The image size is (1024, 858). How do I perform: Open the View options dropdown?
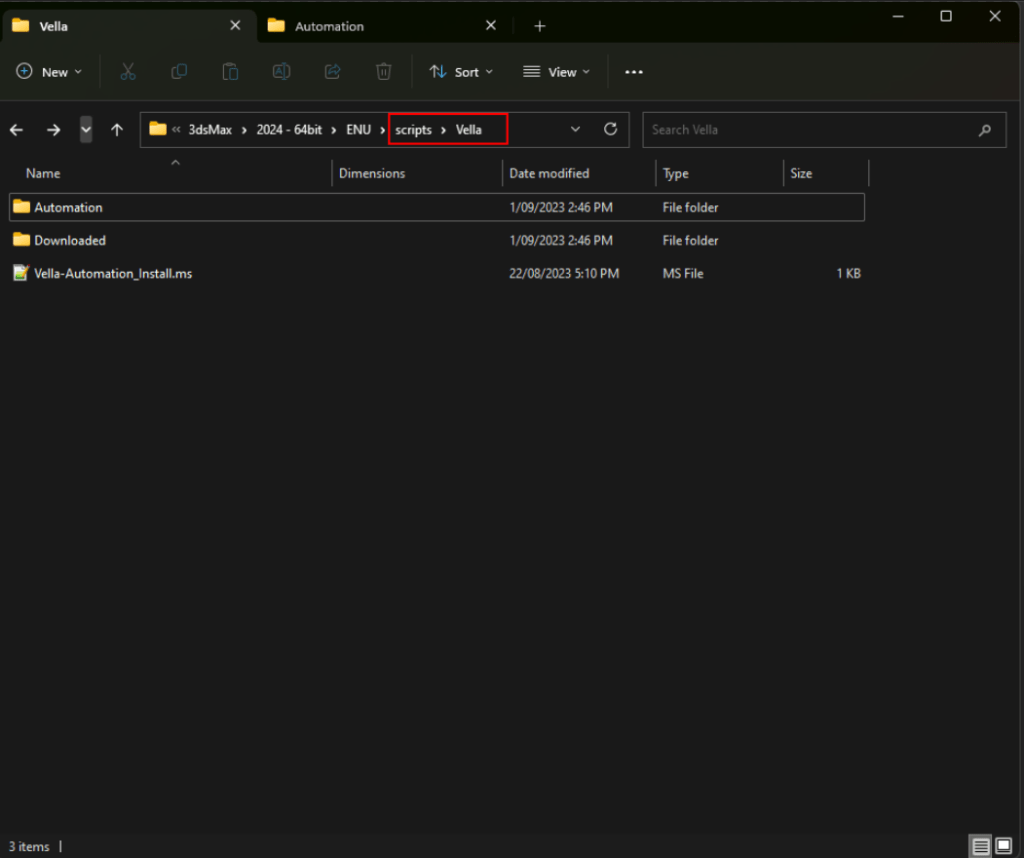[557, 72]
